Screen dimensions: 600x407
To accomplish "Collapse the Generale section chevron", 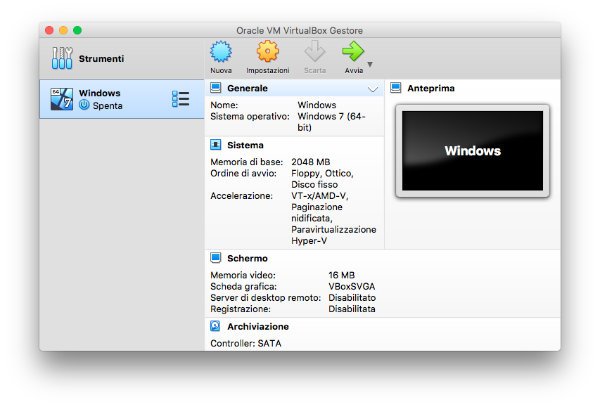I will point(373,89).
